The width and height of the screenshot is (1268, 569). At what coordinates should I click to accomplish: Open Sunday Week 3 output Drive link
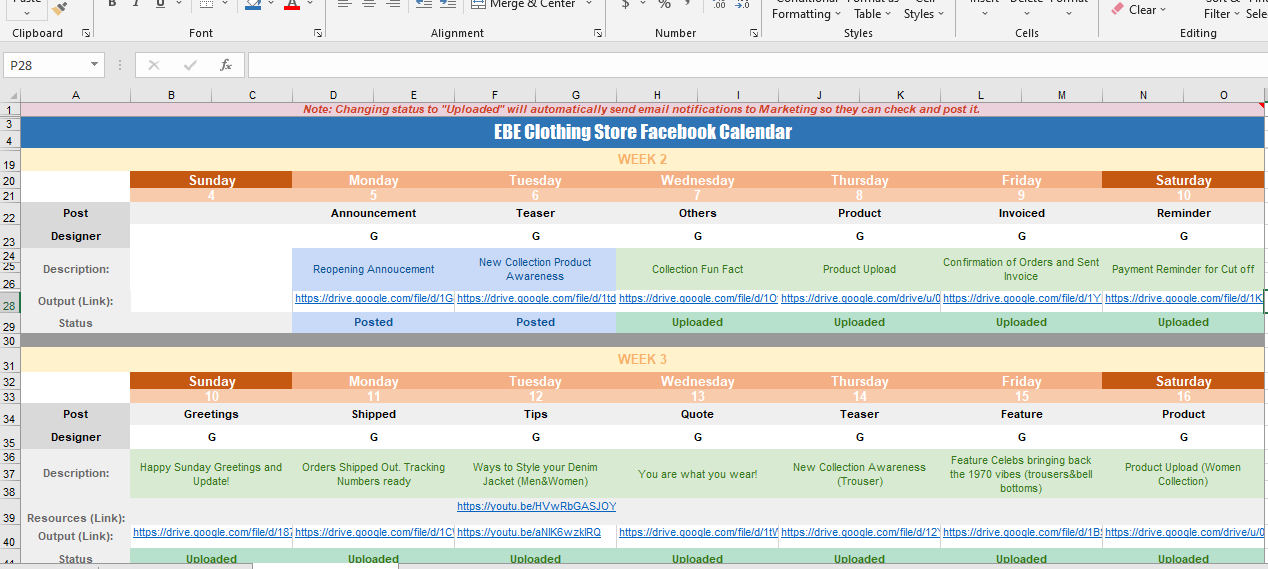(x=212, y=532)
